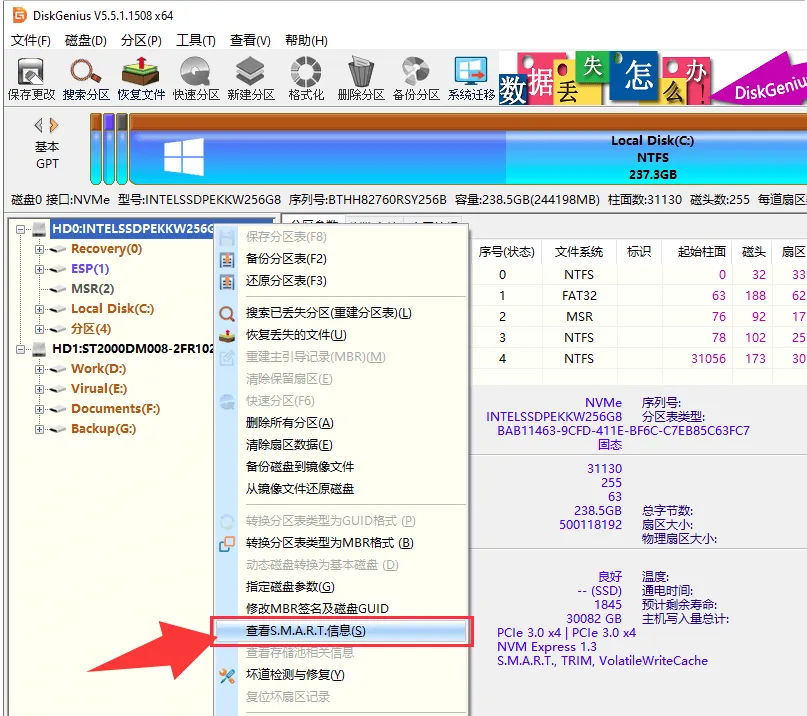The image size is (807, 716).
Task: Click the tools icon beside 坏道检测与修复
Action: pyautogui.click(x=227, y=676)
